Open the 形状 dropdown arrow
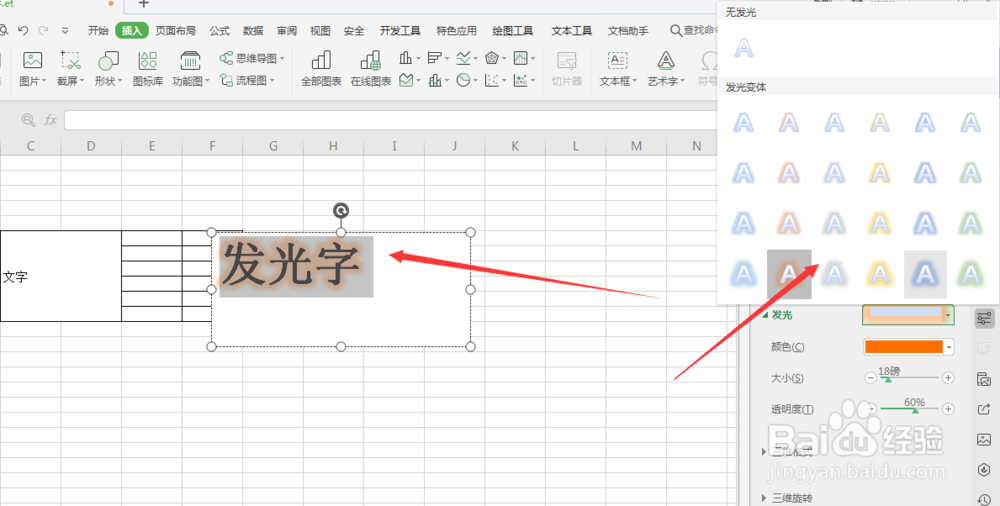The image size is (1000, 506). coord(120,81)
